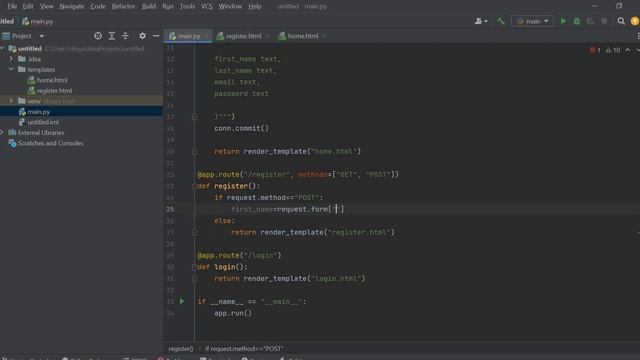
Task: Click the app.run() line of code
Action: [x=233, y=313]
